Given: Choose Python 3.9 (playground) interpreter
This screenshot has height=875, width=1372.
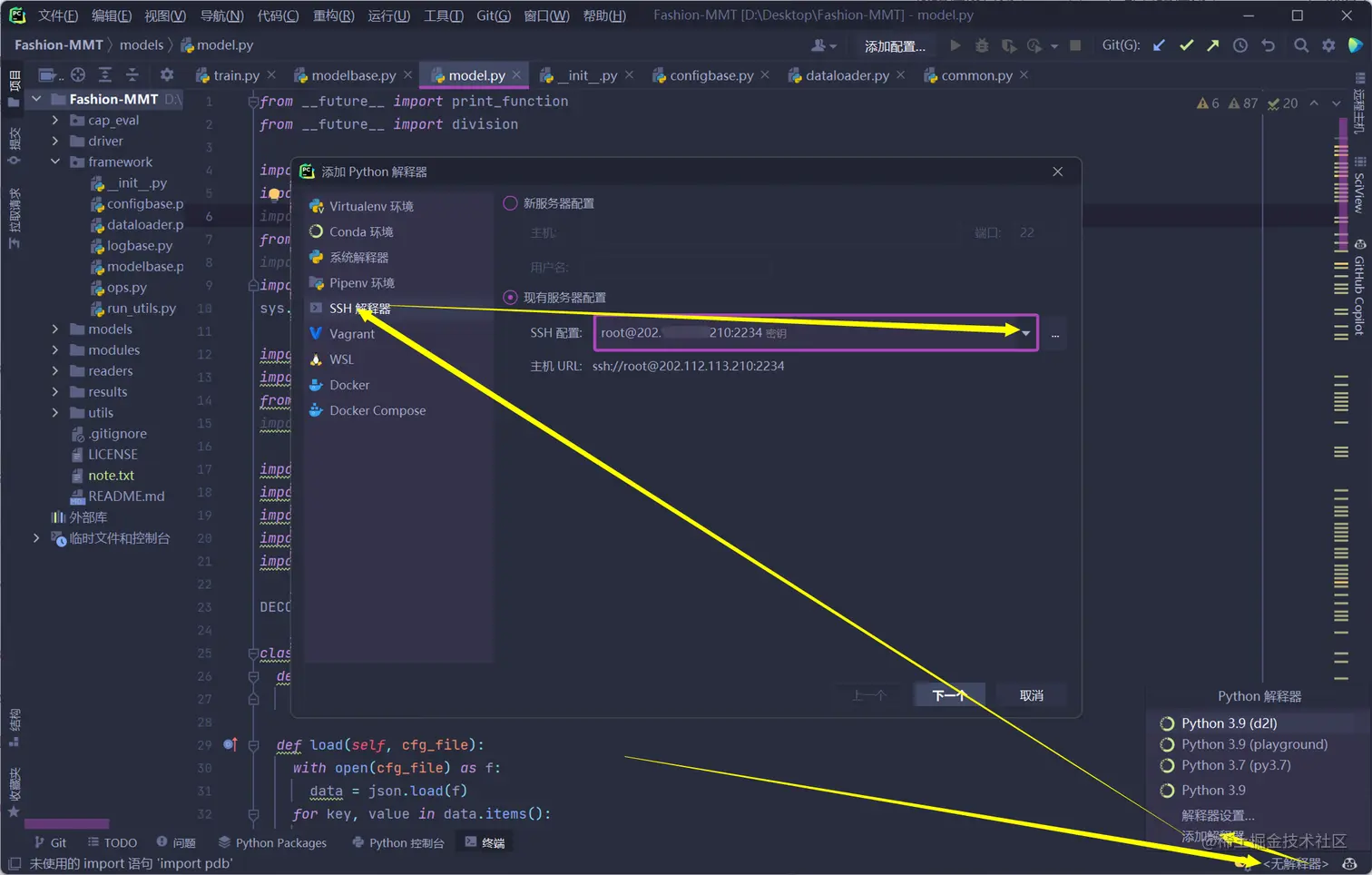Looking at the screenshot, I should [1256, 744].
